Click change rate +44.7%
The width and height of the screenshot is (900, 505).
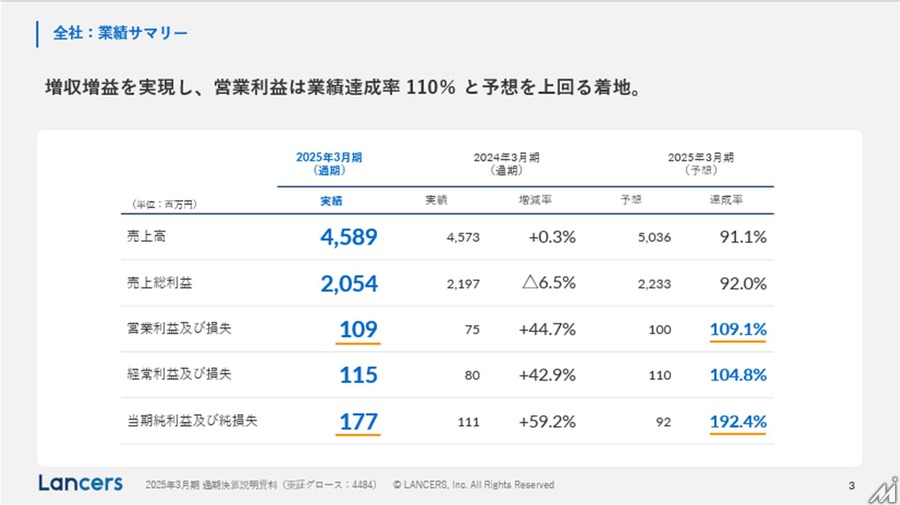pyautogui.click(x=547, y=329)
